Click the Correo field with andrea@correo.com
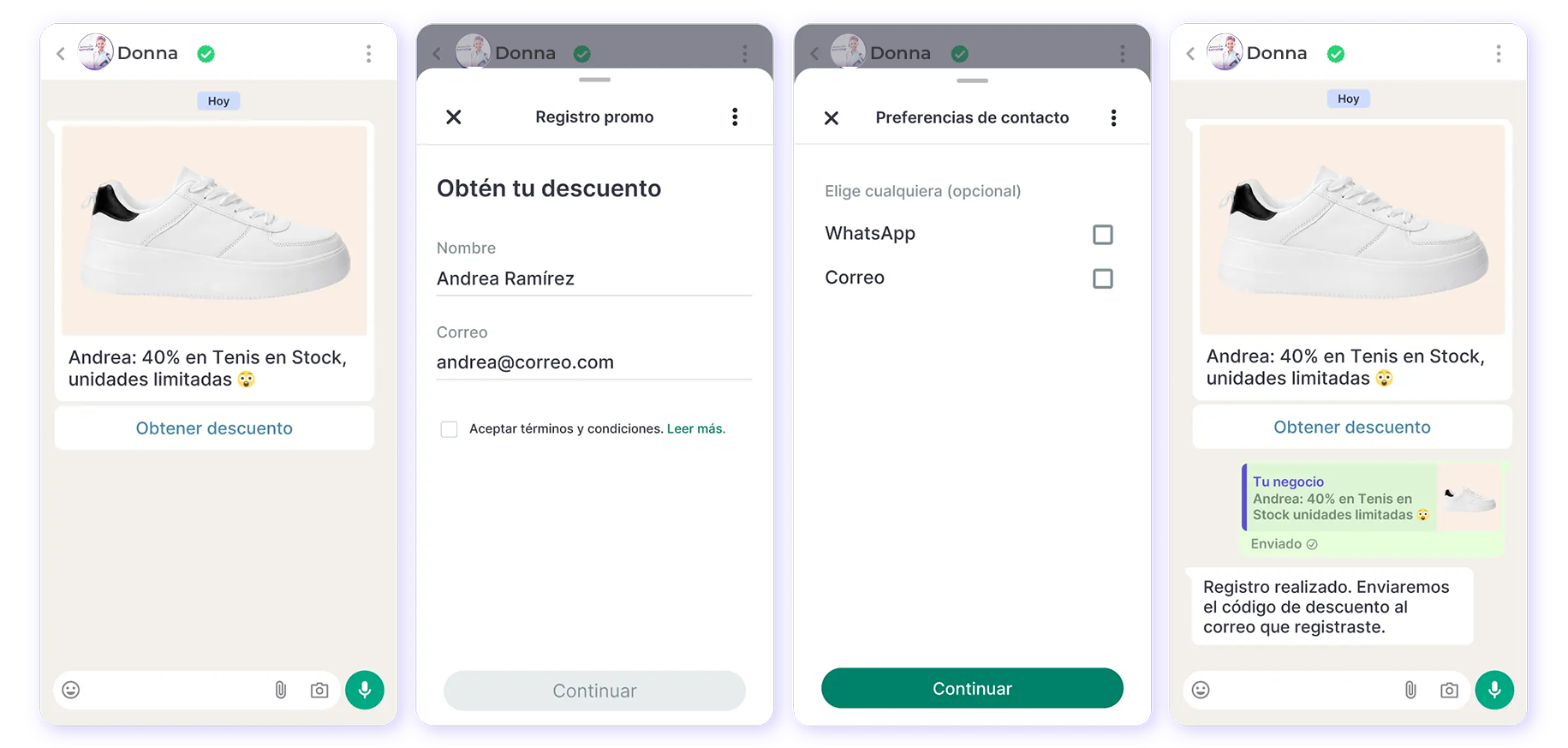Screen dimensions: 1568x748 [594, 362]
